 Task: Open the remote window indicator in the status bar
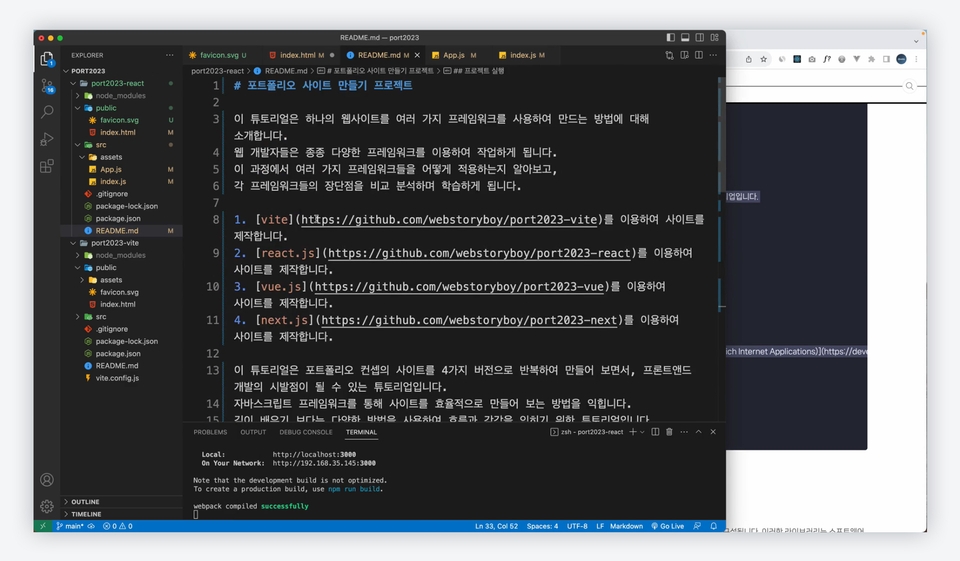click(x=42, y=526)
